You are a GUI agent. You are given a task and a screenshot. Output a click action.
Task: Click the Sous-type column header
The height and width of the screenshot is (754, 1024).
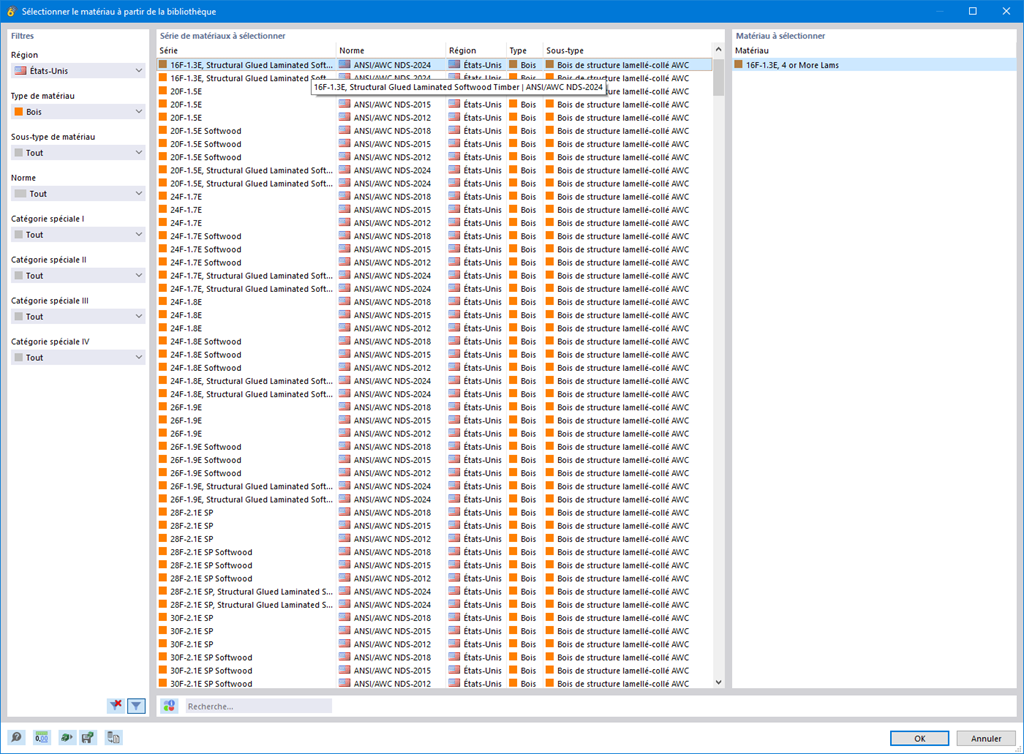click(627, 50)
